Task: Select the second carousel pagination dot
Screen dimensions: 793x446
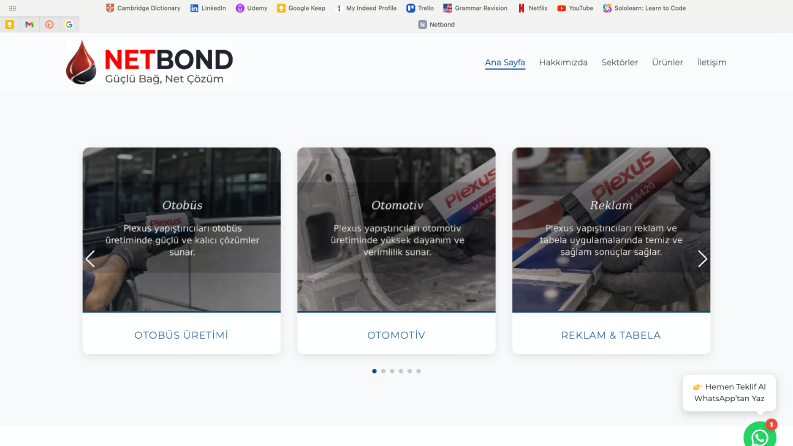Action: click(x=383, y=371)
